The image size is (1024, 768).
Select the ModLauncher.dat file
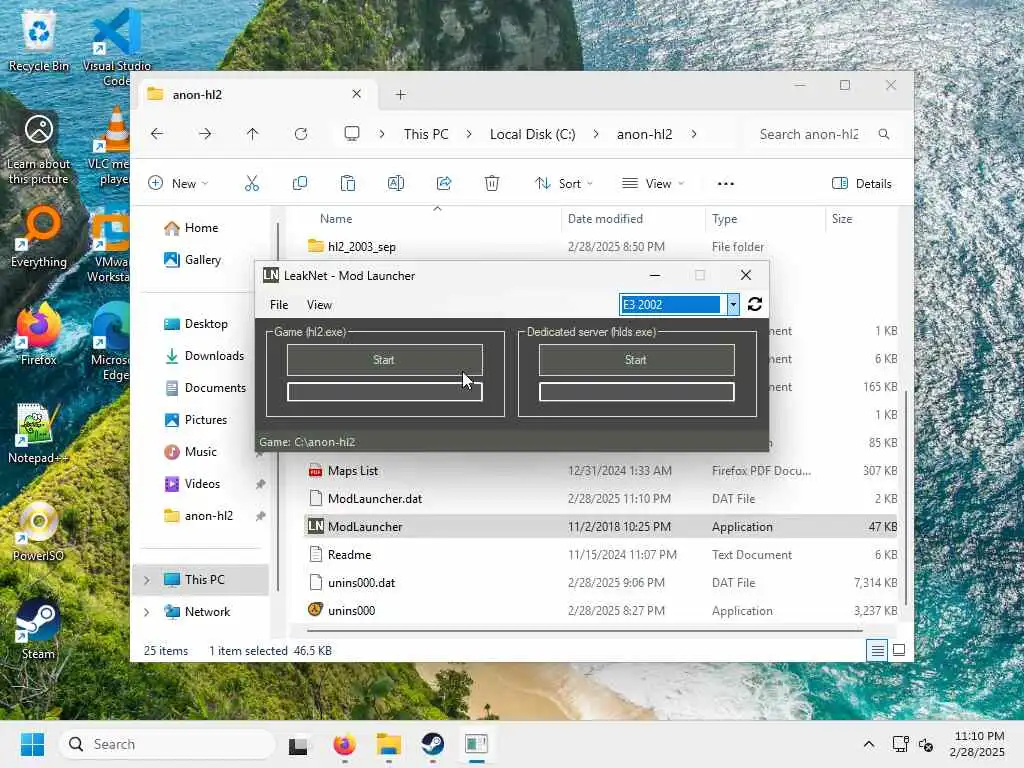pyautogui.click(x=601, y=499)
